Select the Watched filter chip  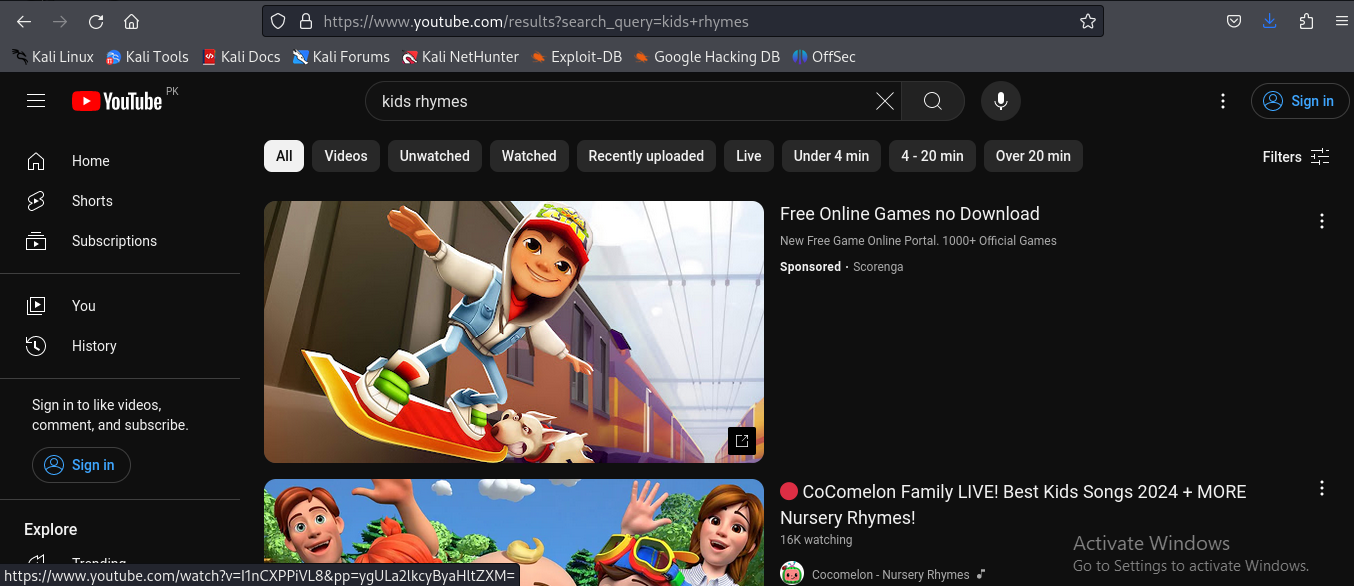[x=529, y=156]
